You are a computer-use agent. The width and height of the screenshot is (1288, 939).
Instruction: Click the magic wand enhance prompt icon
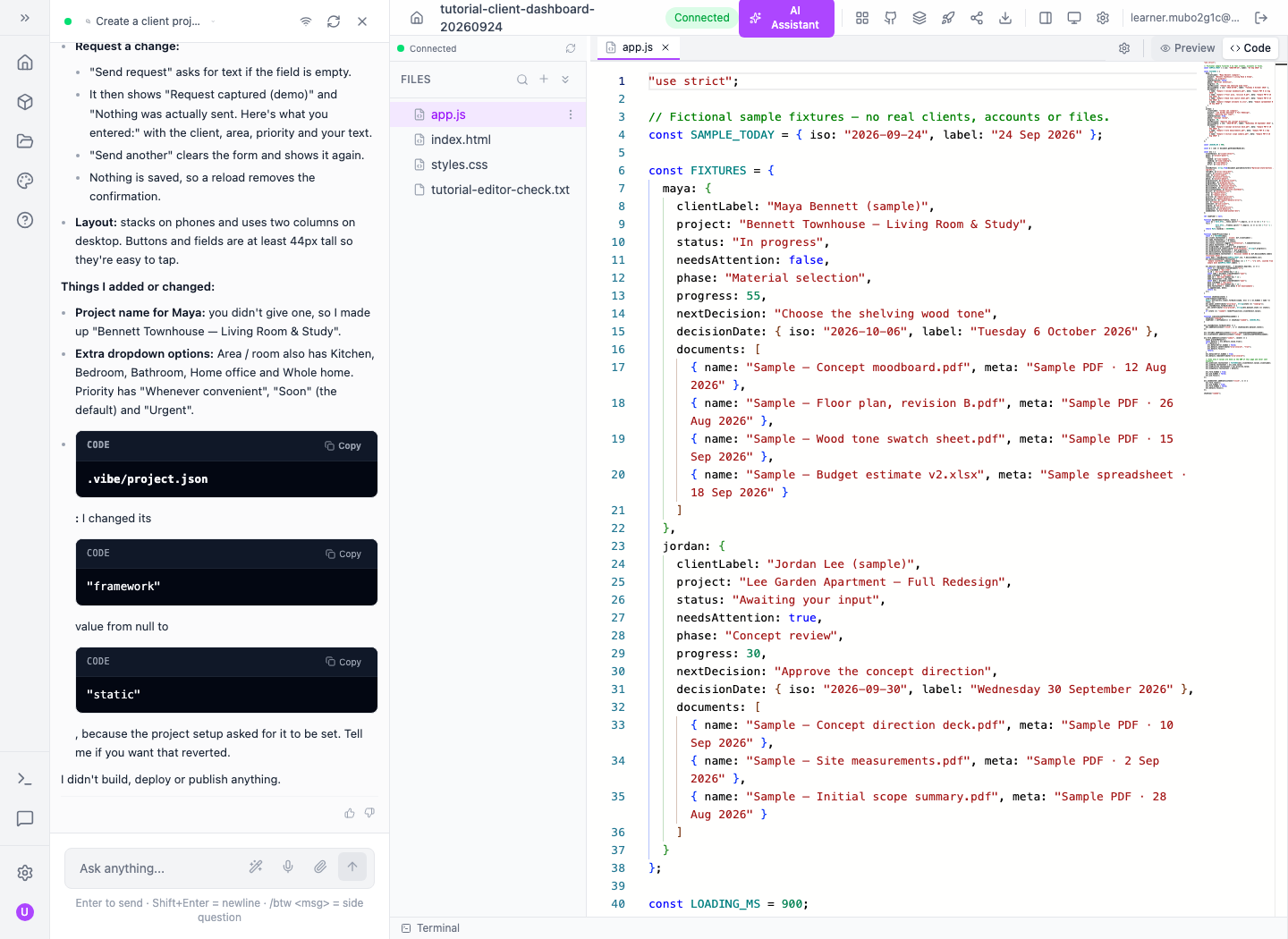(256, 867)
